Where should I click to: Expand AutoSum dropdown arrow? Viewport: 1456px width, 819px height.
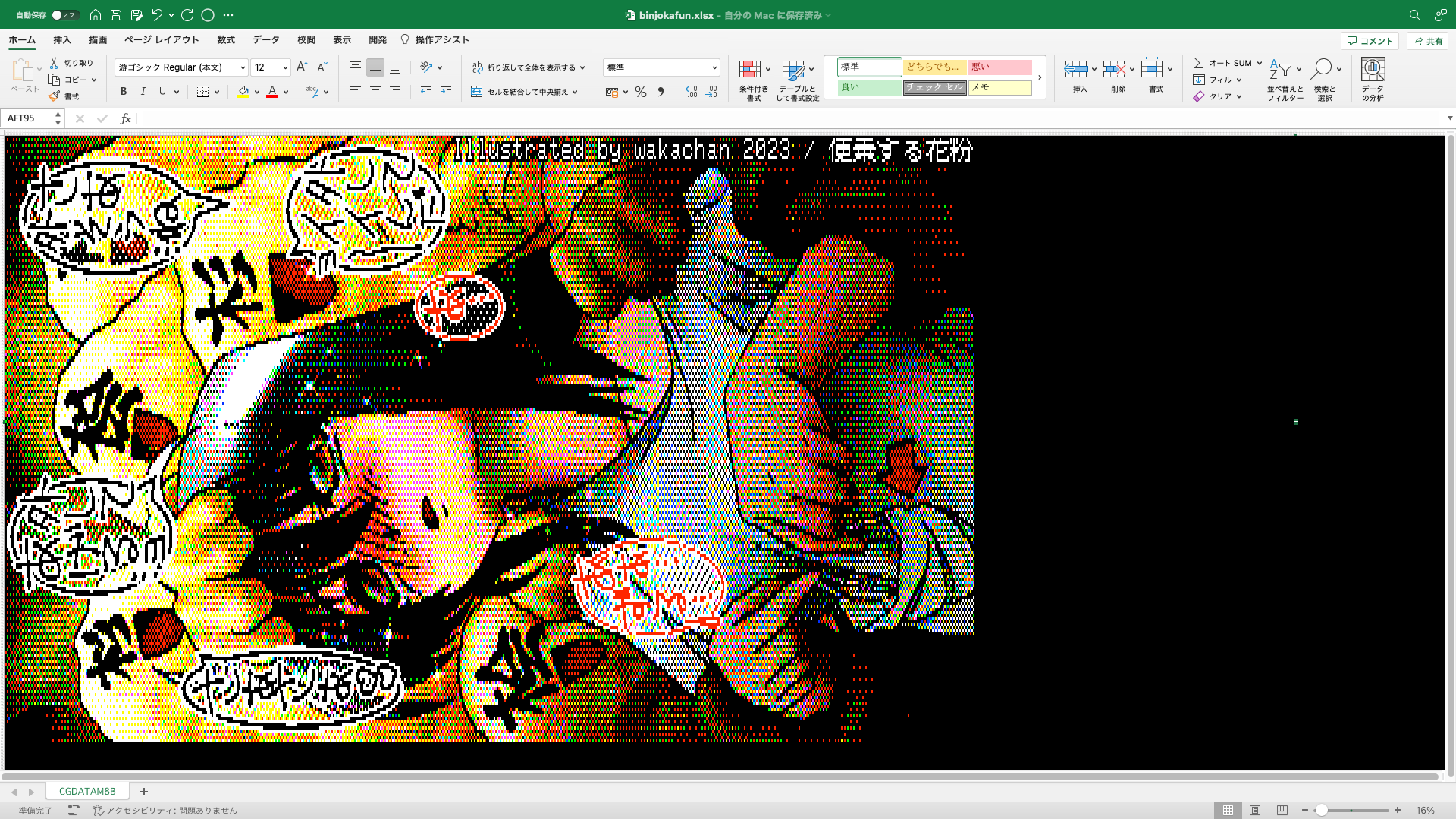point(1259,63)
